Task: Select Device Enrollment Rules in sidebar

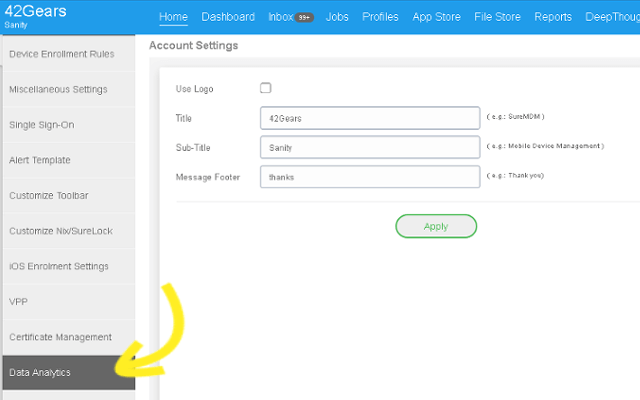Action: (x=69, y=54)
